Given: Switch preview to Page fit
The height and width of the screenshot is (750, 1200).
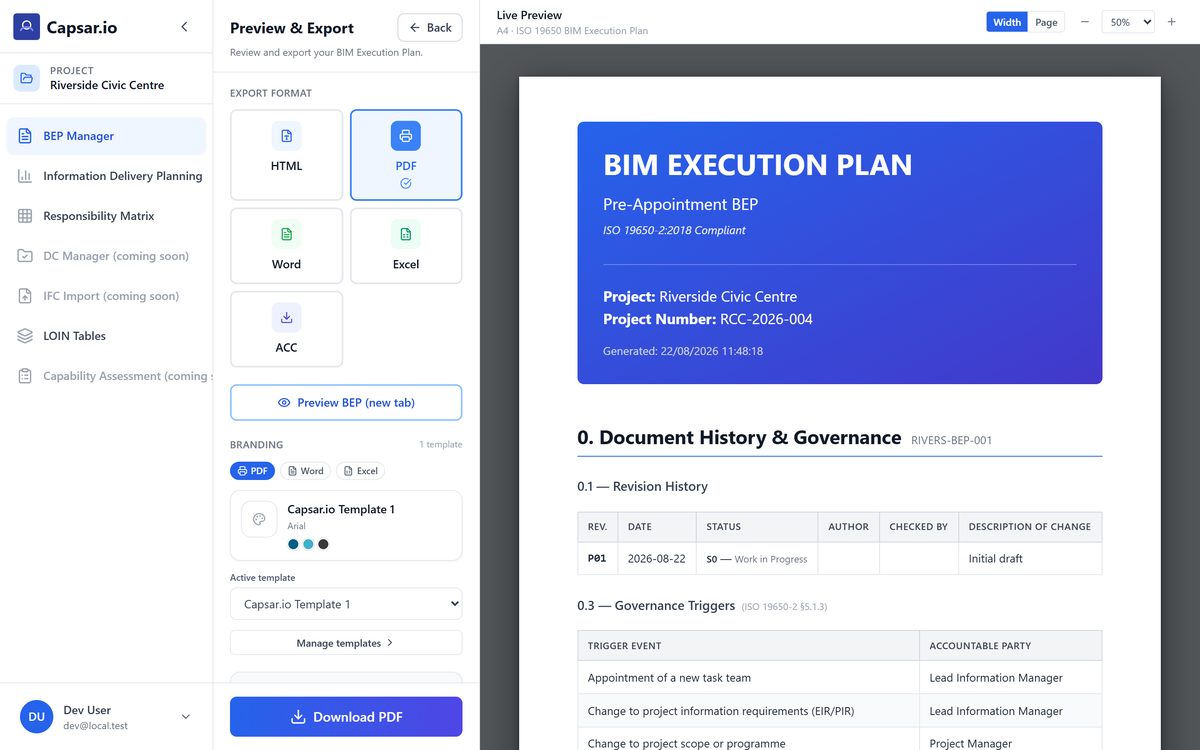Looking at the screenshot, I should pyautogui.click(x=1046, y=22).
